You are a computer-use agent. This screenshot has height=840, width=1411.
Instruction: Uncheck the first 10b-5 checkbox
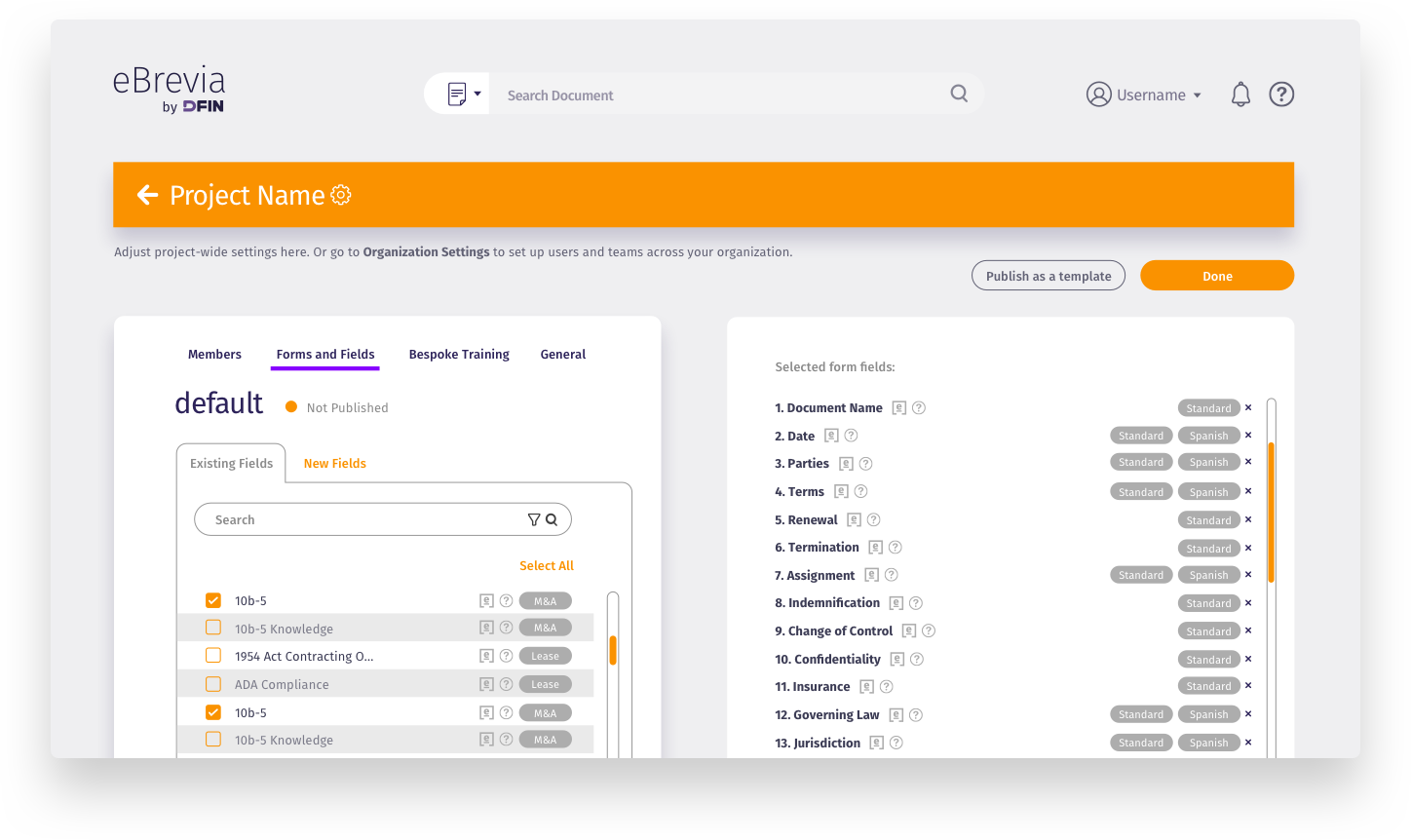click(x=213, y=600)
